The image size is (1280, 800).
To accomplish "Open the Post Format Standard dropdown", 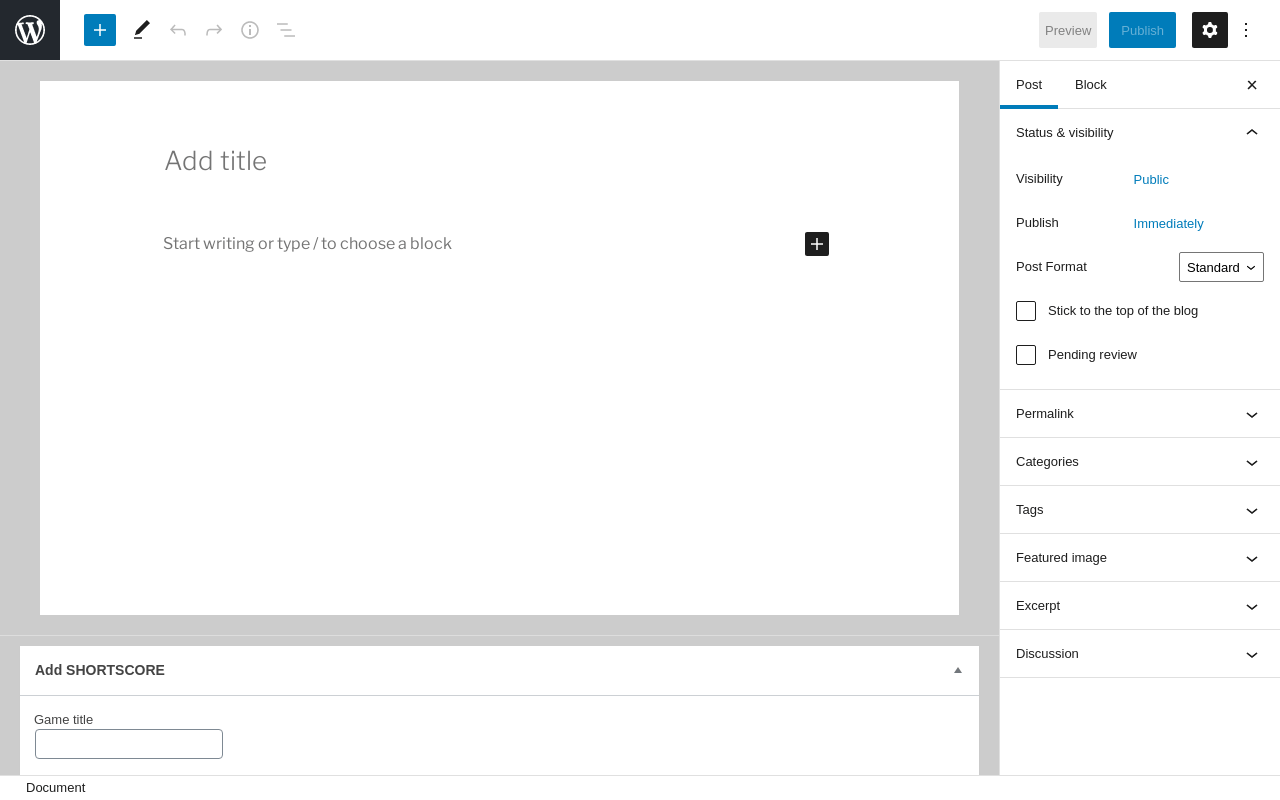I will (1221, 267).
